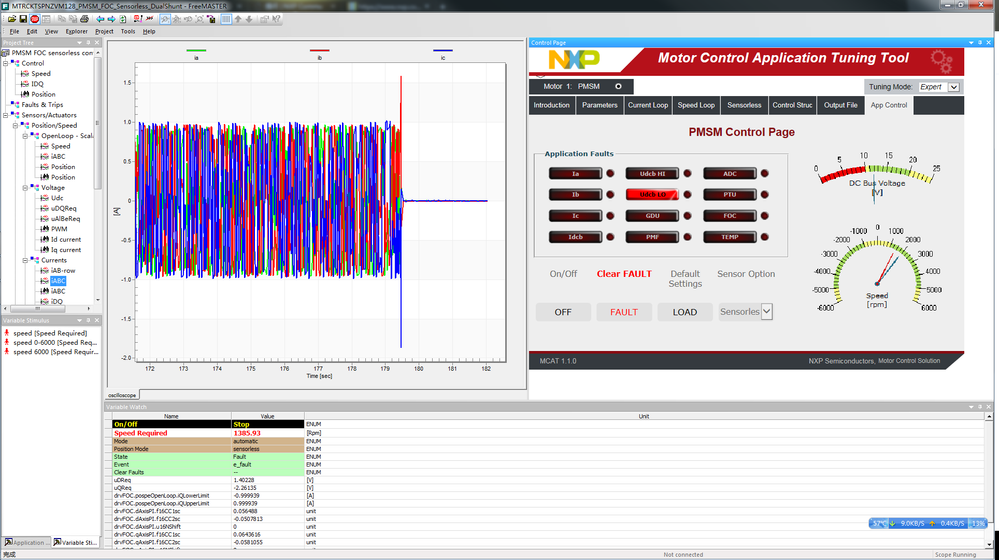Screen dimensions: 999x560
Task: Click the Udcb LO fault indicator
Action: 652,194
